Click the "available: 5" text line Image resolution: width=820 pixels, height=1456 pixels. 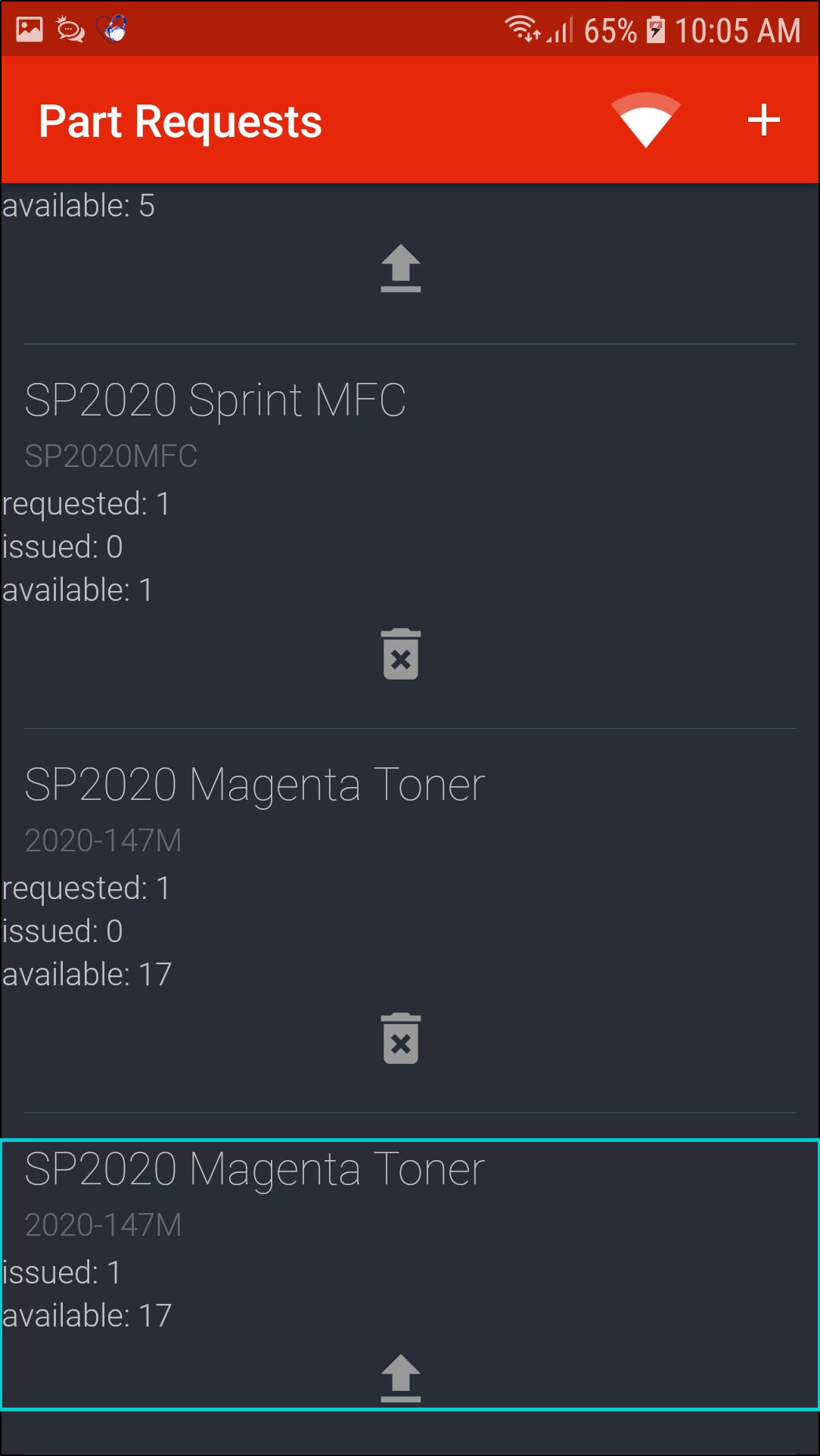pos(79,206)
